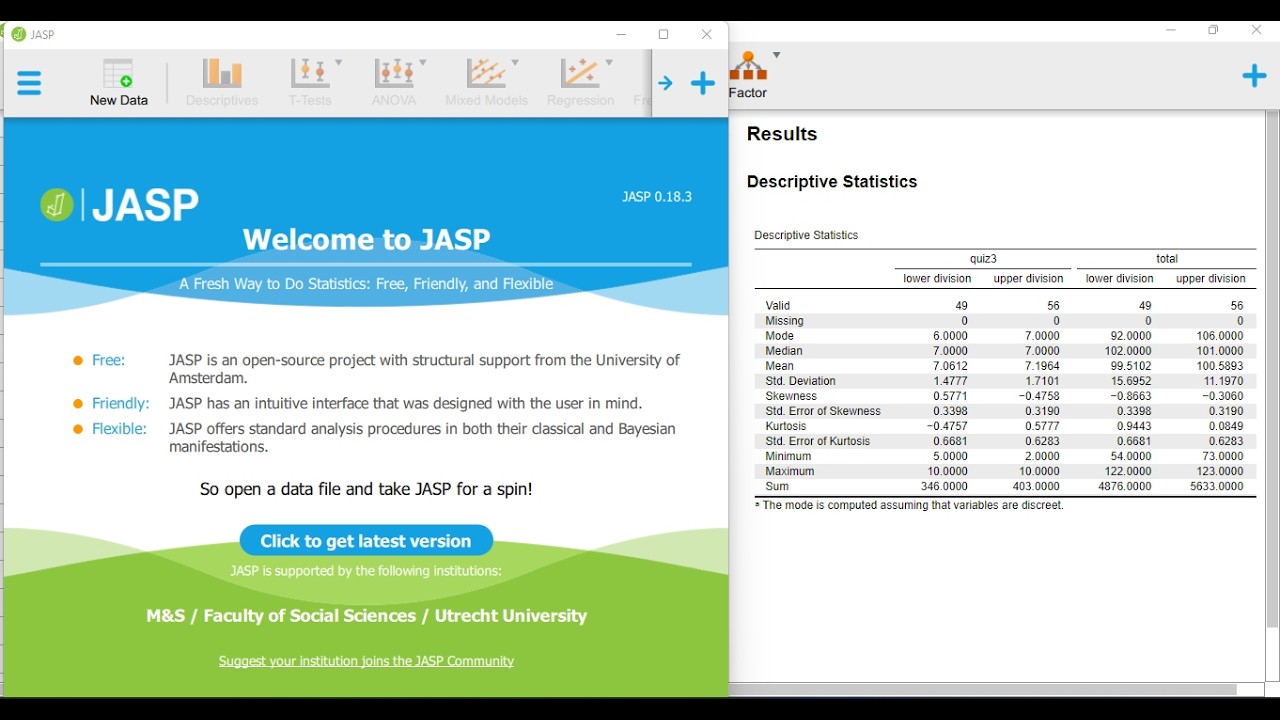Click the Median row label

coord(784,352)
